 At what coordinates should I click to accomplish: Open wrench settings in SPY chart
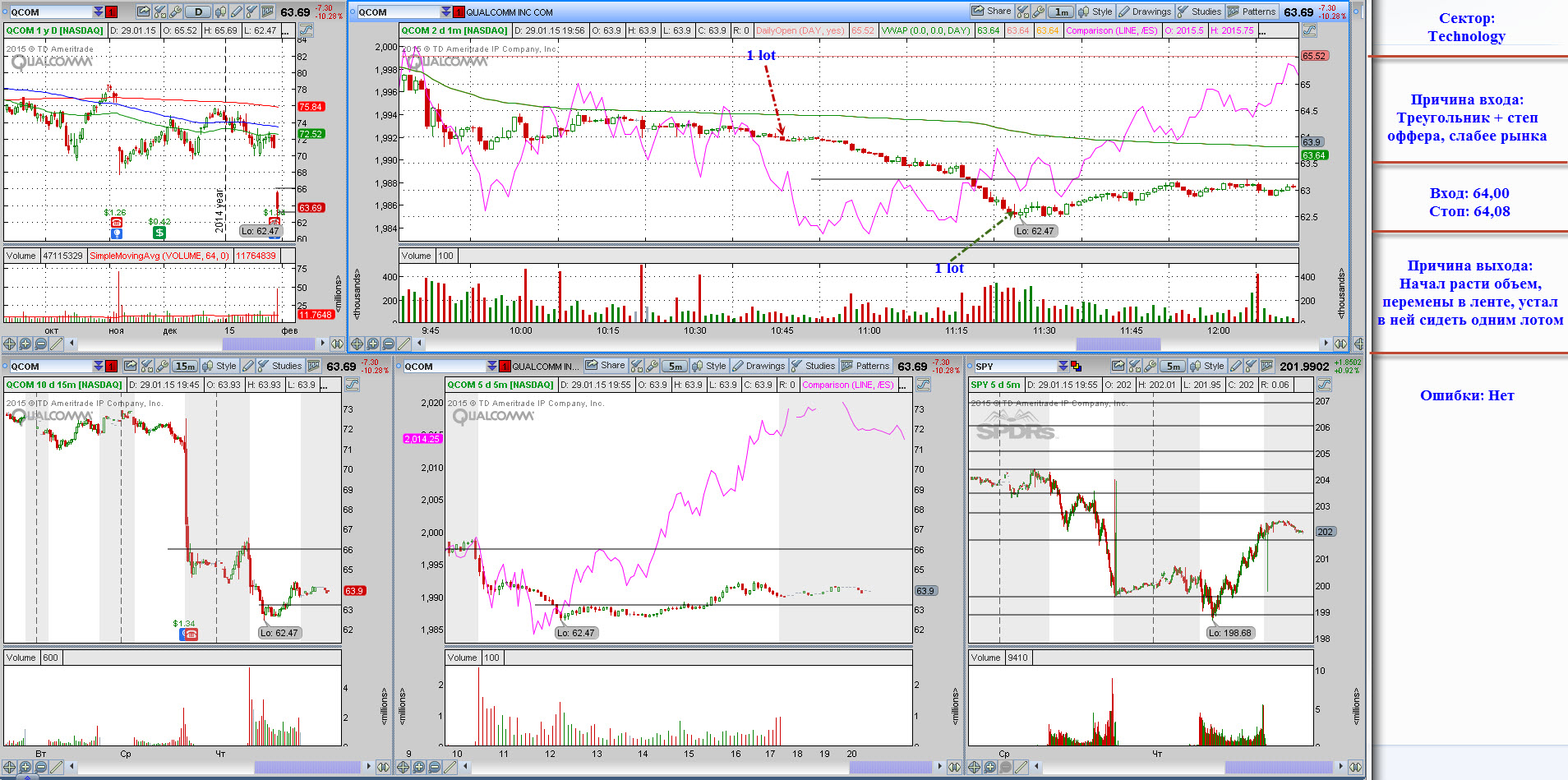[1150, 366]
